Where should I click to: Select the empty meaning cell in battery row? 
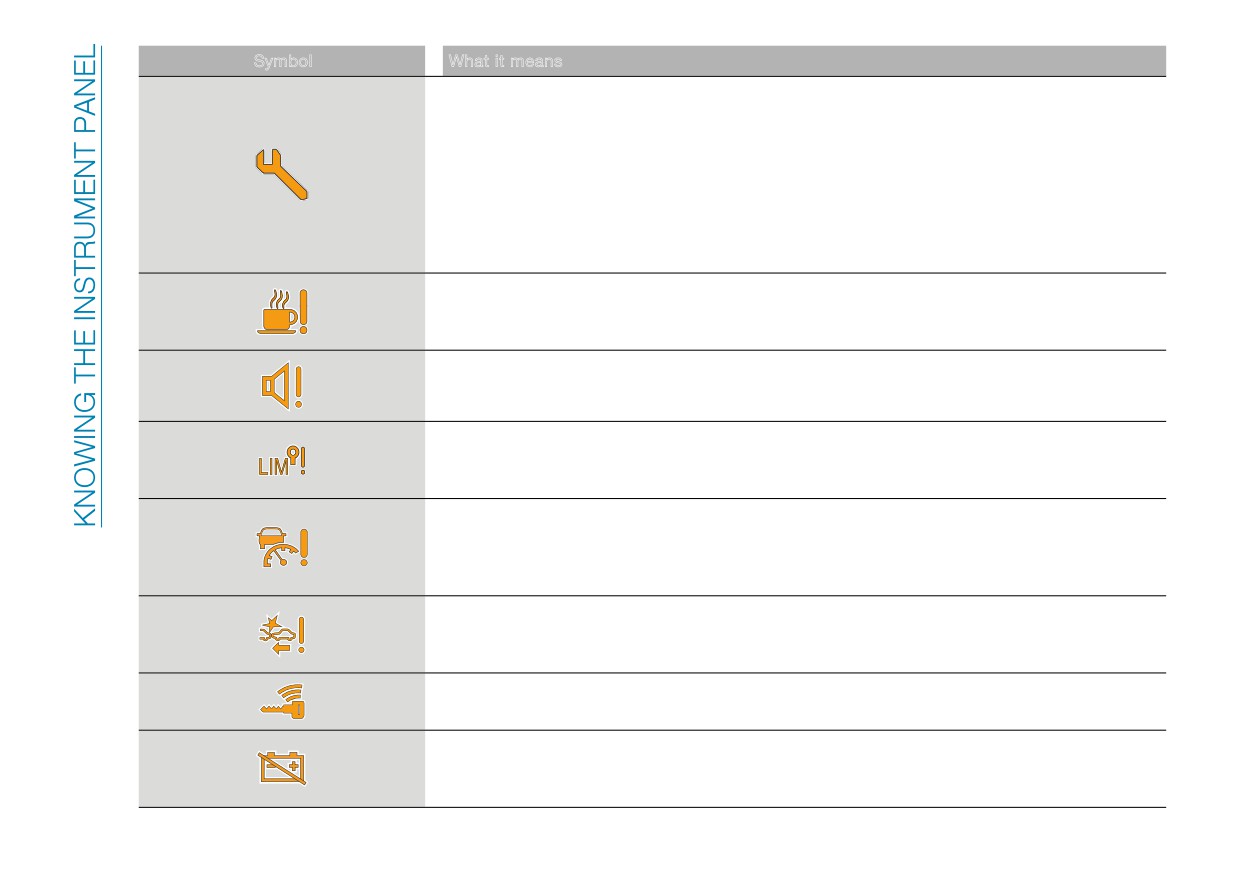[x=796, y=768]
